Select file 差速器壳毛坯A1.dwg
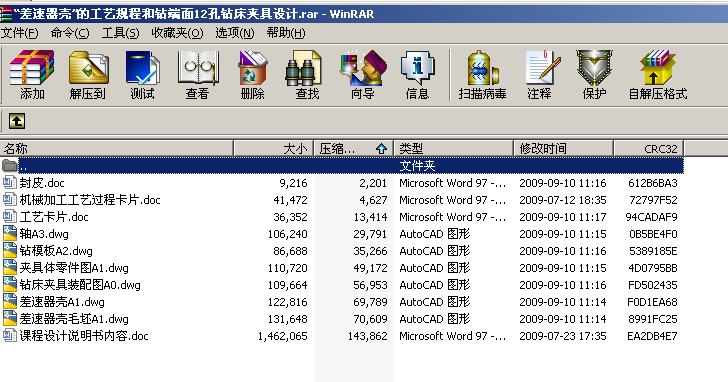This screenshot has width=728, height=382. [x=74, y=319]
